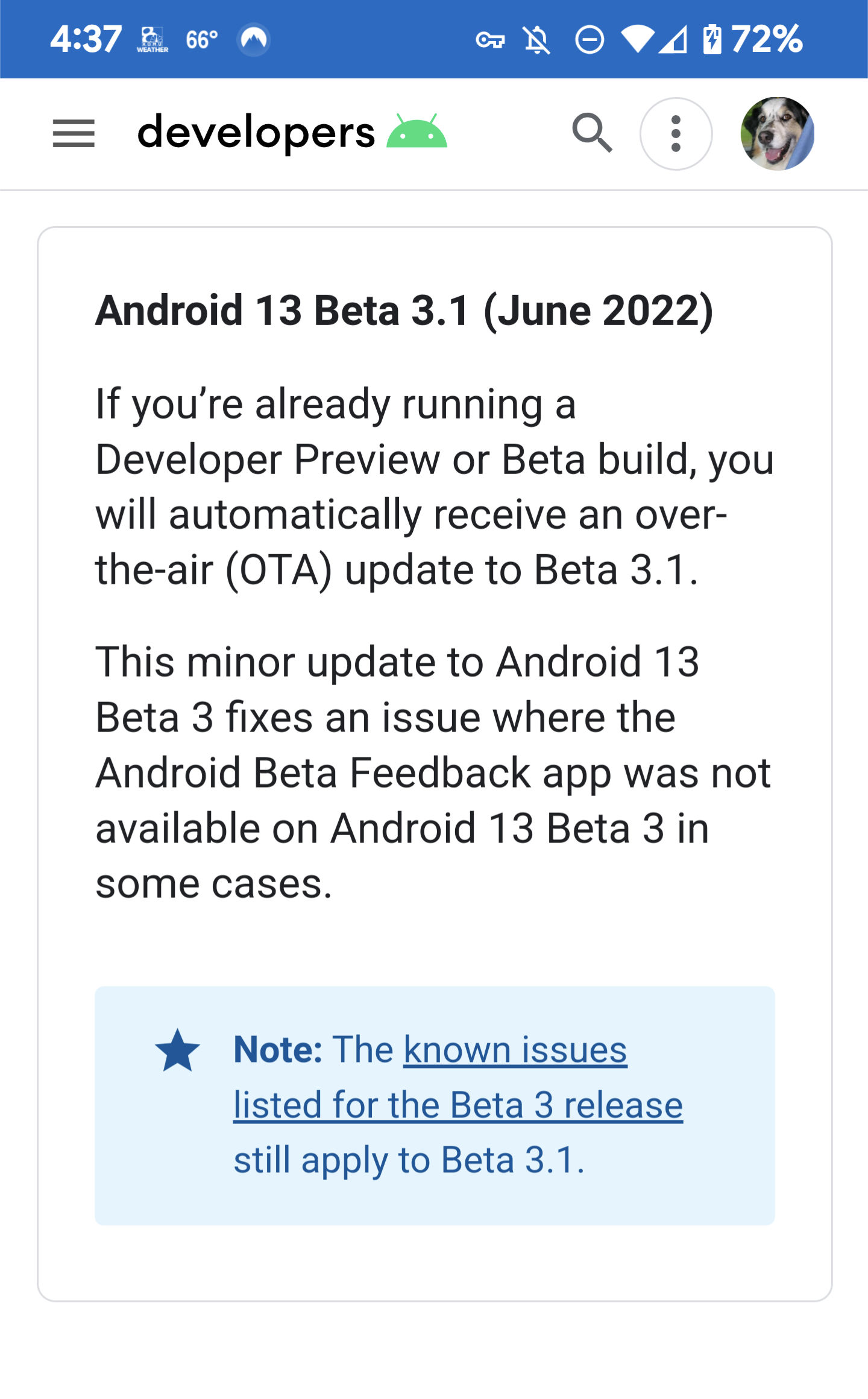Tap the Wi-Fi signal status icon
868x1399 pixels.
point(637,40)
